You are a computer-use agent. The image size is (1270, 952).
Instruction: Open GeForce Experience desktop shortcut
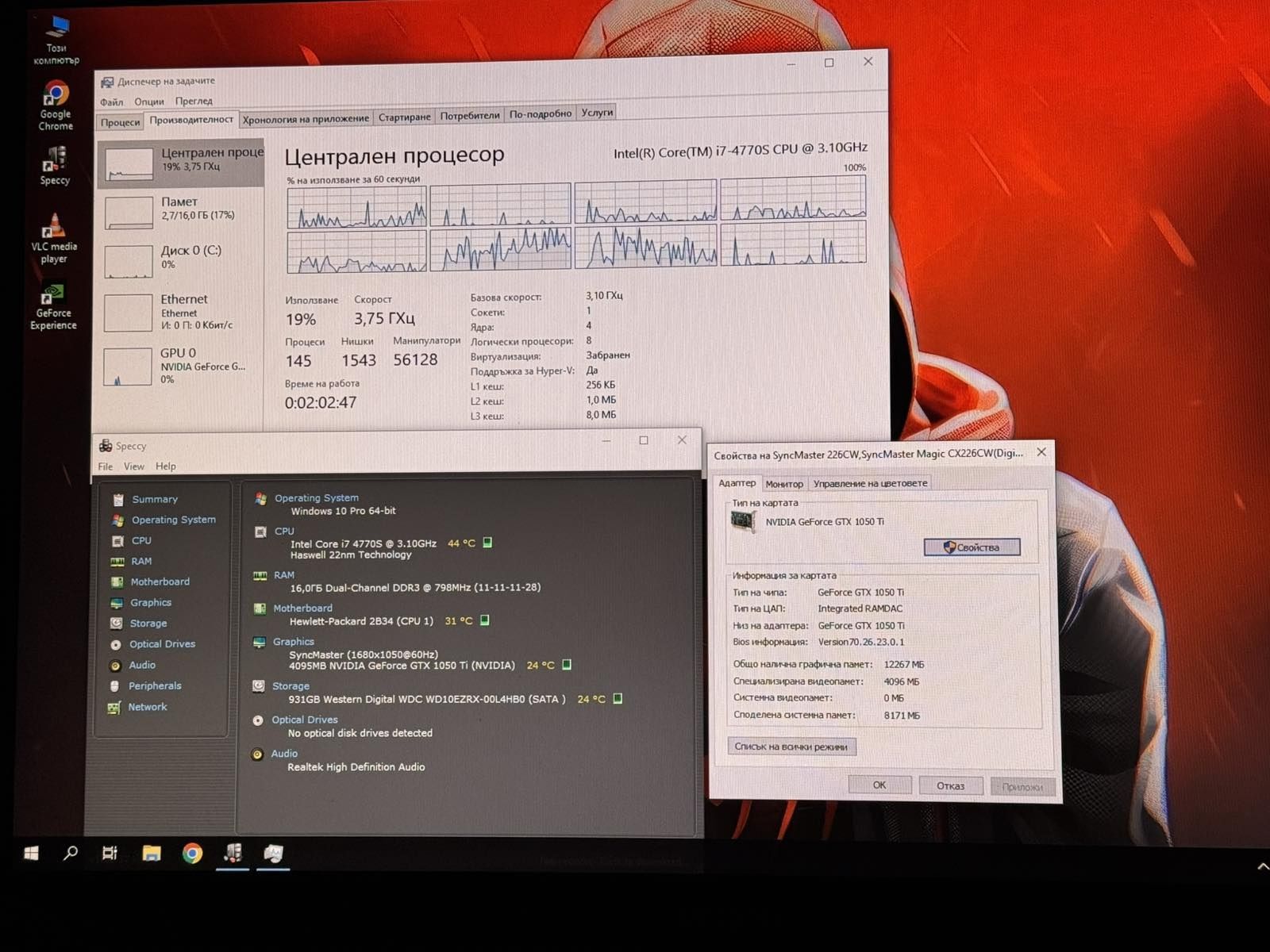53,306
